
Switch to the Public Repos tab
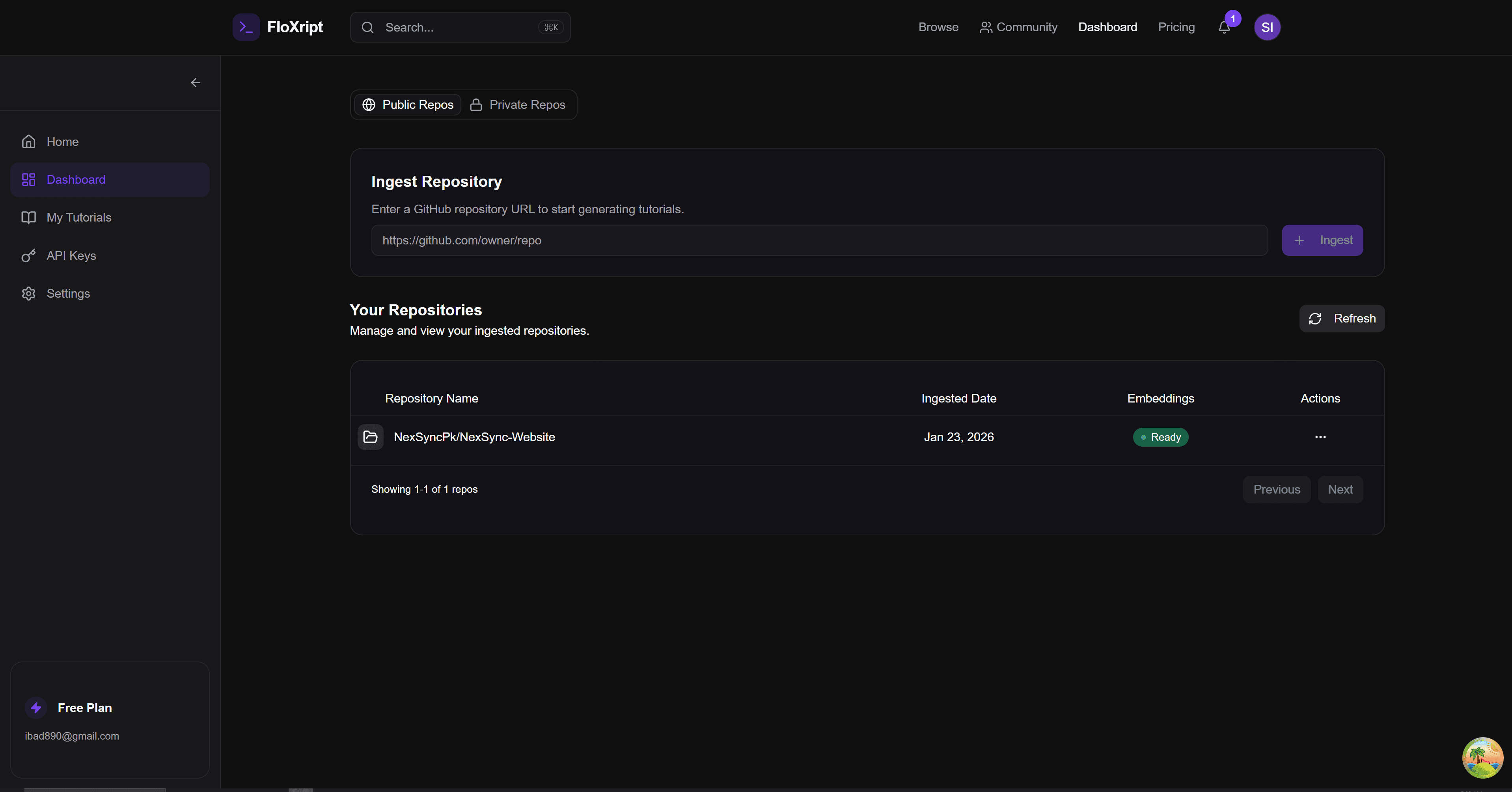pos(408,104)
